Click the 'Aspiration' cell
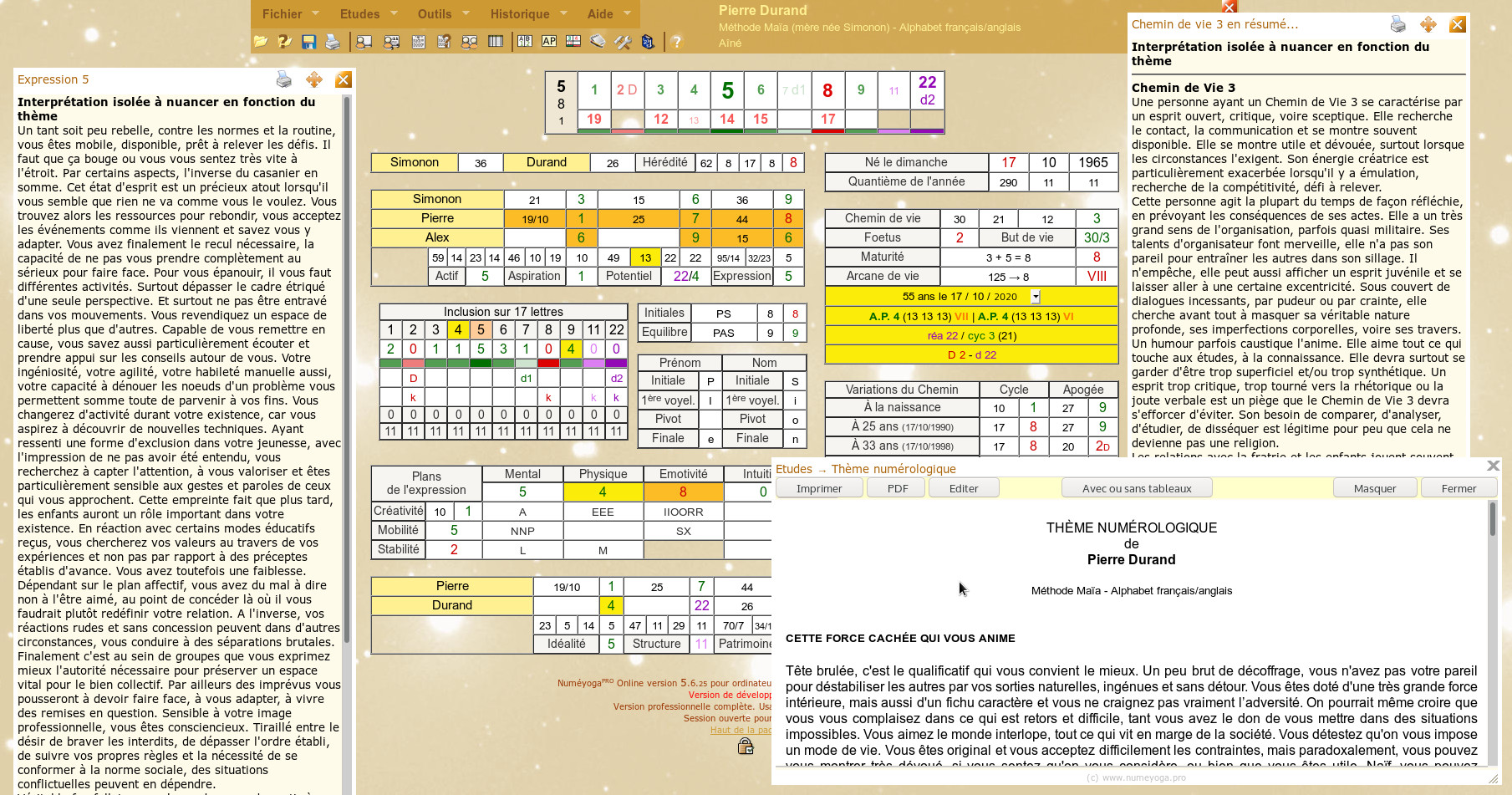Screen dimensions: 1512x795 [x=534, y=276]
